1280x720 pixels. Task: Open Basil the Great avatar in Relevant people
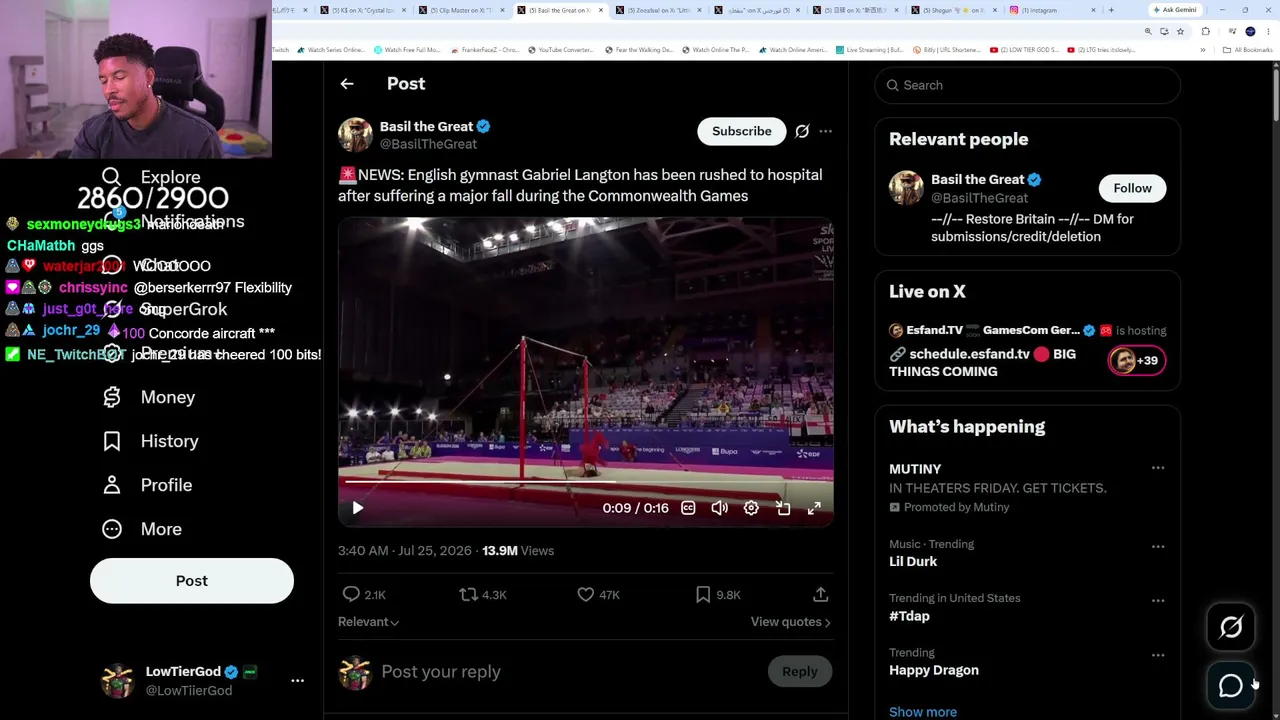coord(906,188)
